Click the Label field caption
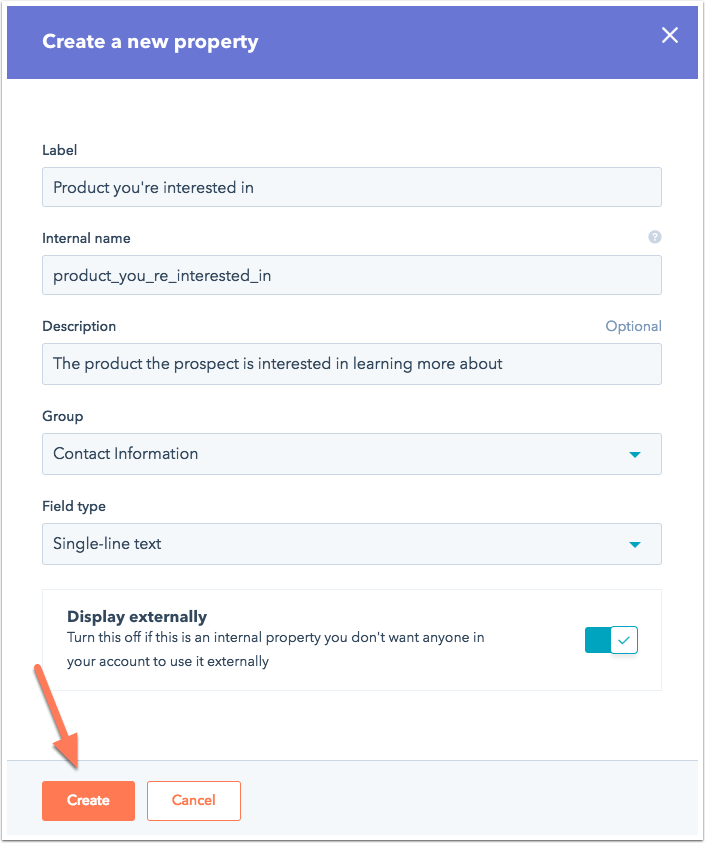705x843 pixels. 60,150
